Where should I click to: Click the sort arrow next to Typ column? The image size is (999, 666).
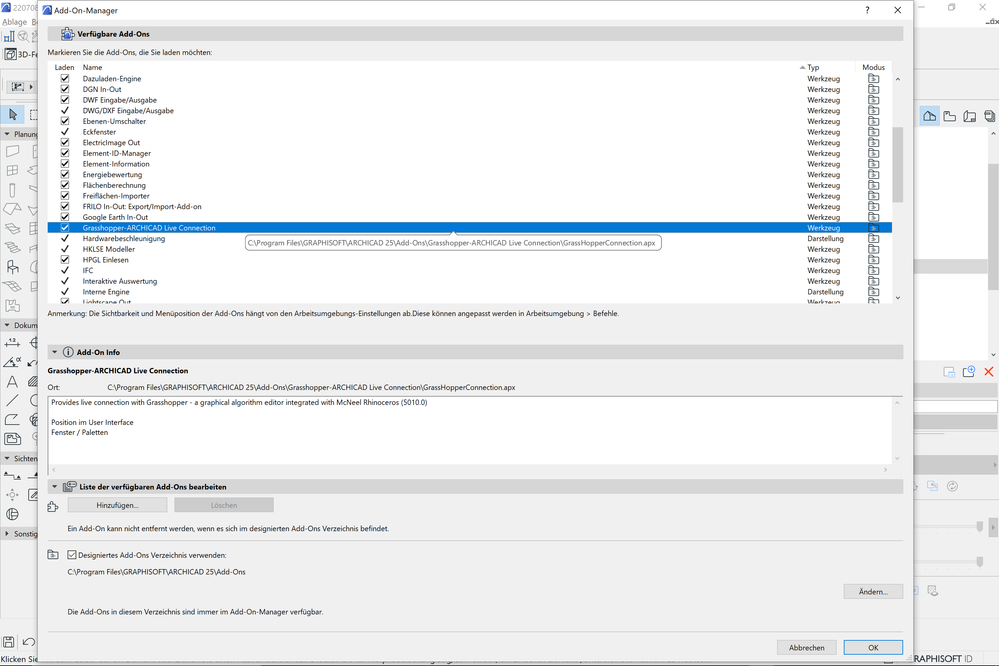pyautogui.click(x=802, y=67)
